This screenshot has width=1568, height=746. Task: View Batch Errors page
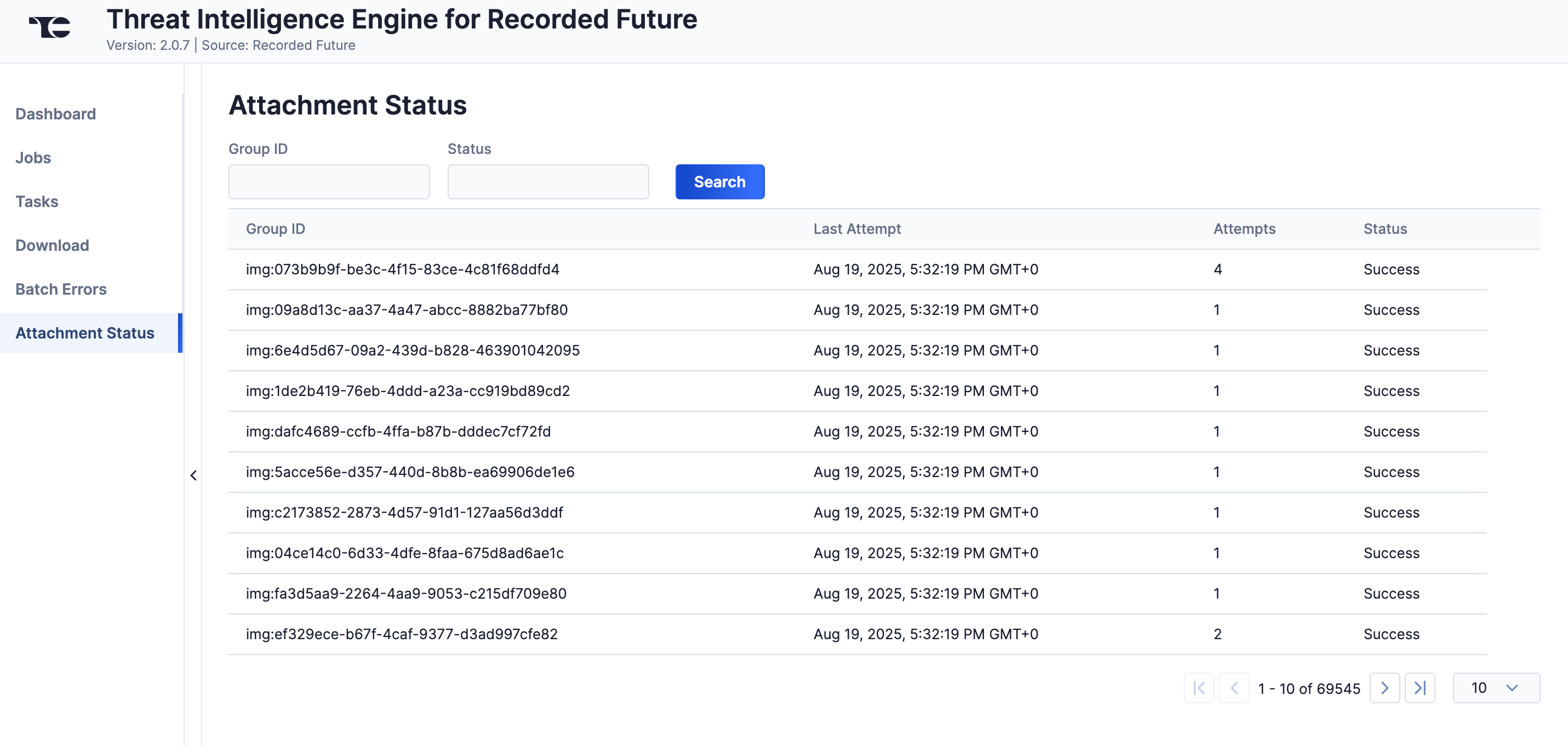pyautogui.click(x=61, y=289)
